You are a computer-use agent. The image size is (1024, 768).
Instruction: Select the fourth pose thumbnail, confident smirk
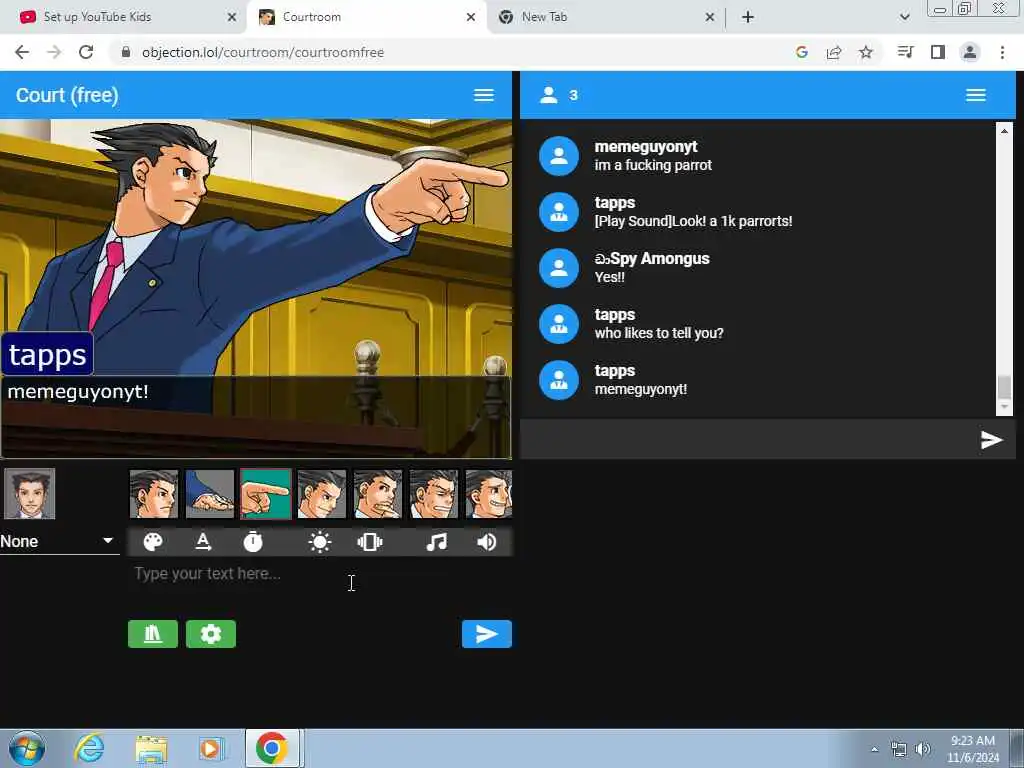pos(321,494)
